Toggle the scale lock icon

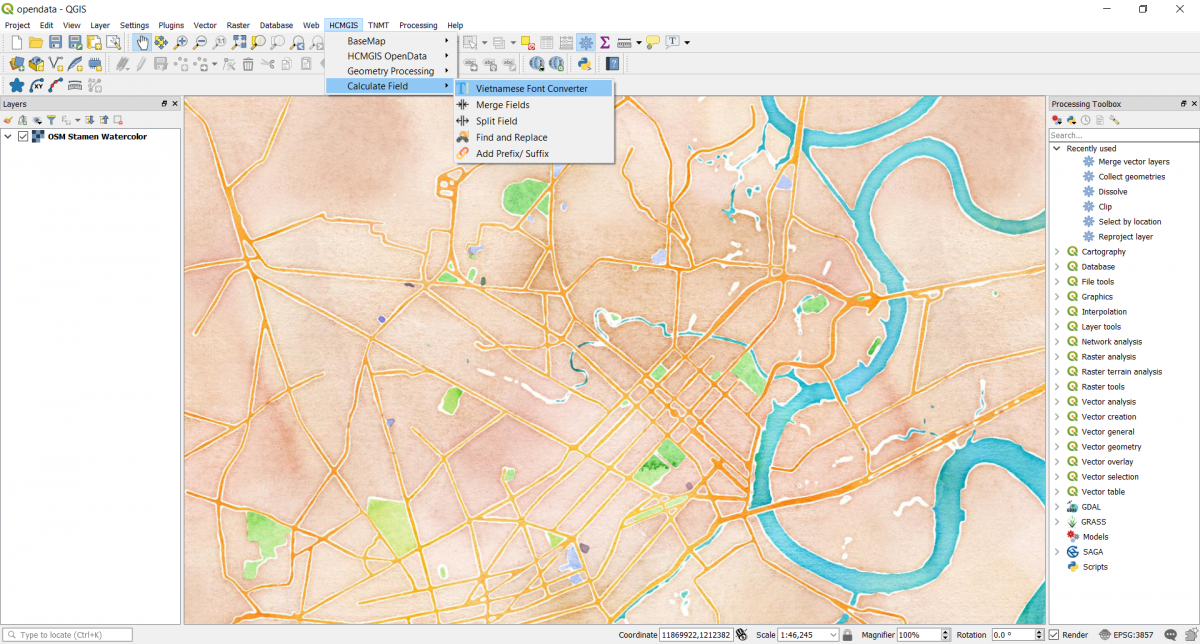pyautogui.click(x=847, y=635)
